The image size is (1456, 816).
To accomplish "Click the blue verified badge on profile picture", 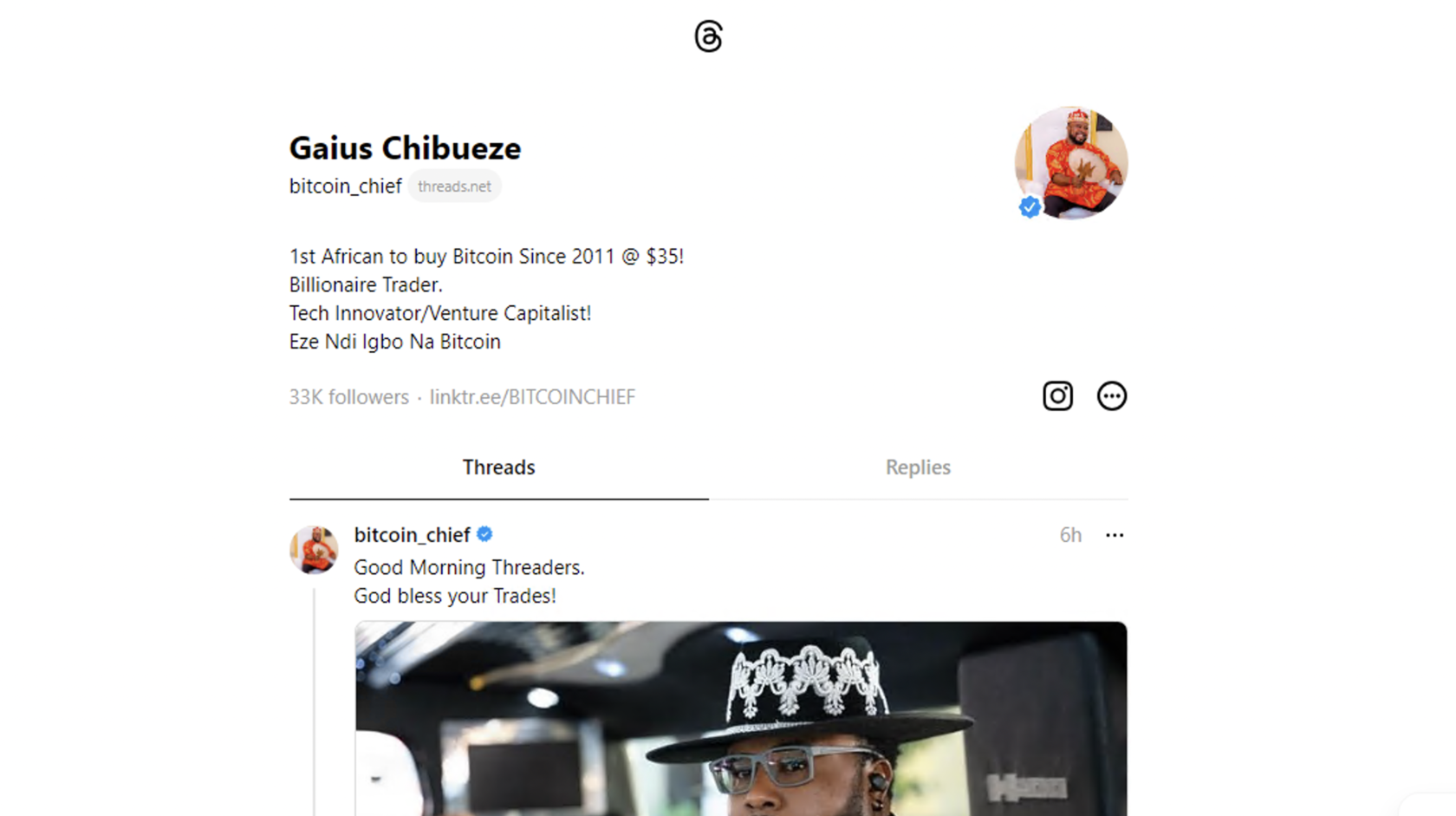I will tap(1030, 207).
